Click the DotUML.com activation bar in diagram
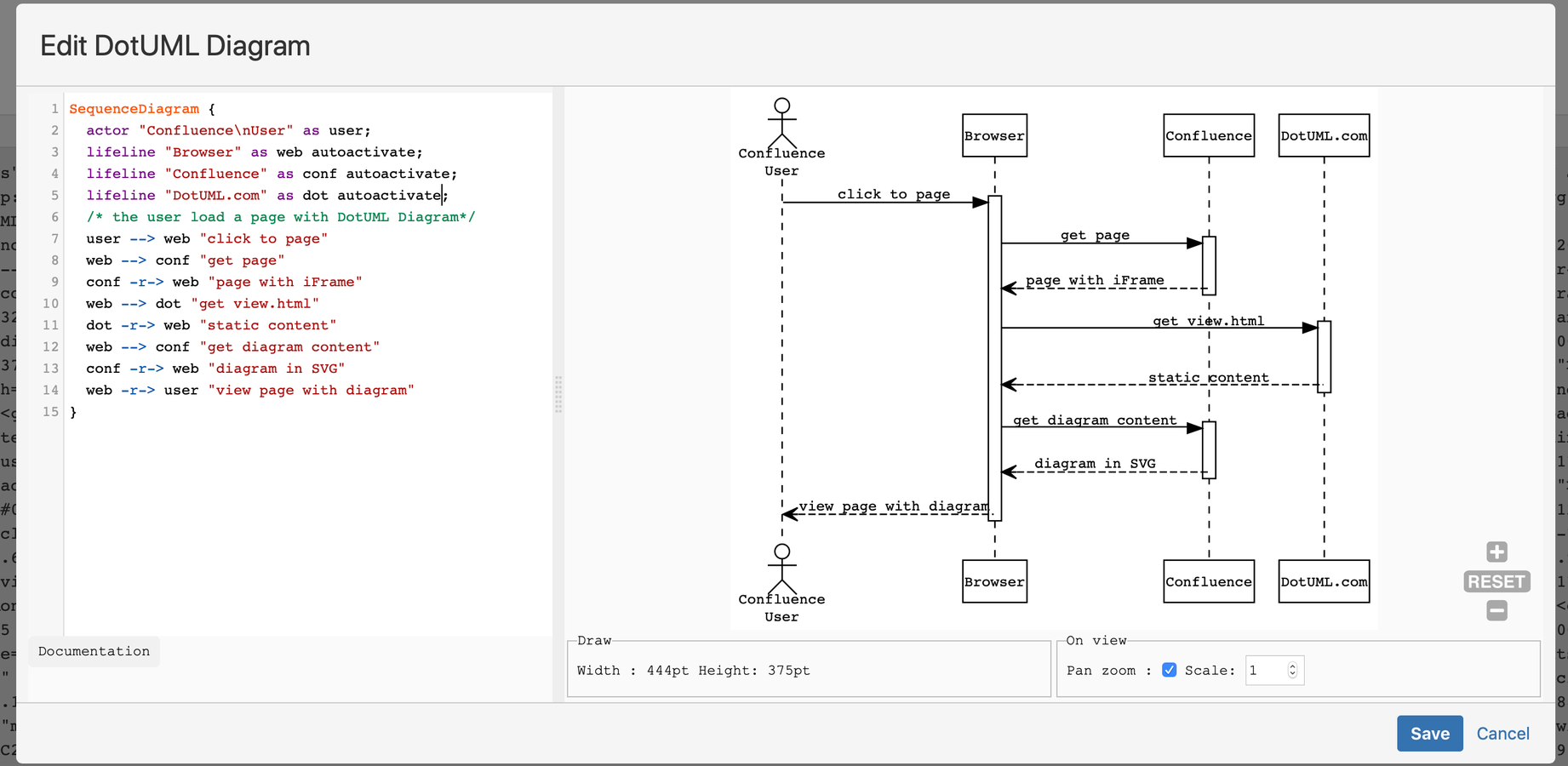Screen dimensions: 1568x766 pos(1324,357)
